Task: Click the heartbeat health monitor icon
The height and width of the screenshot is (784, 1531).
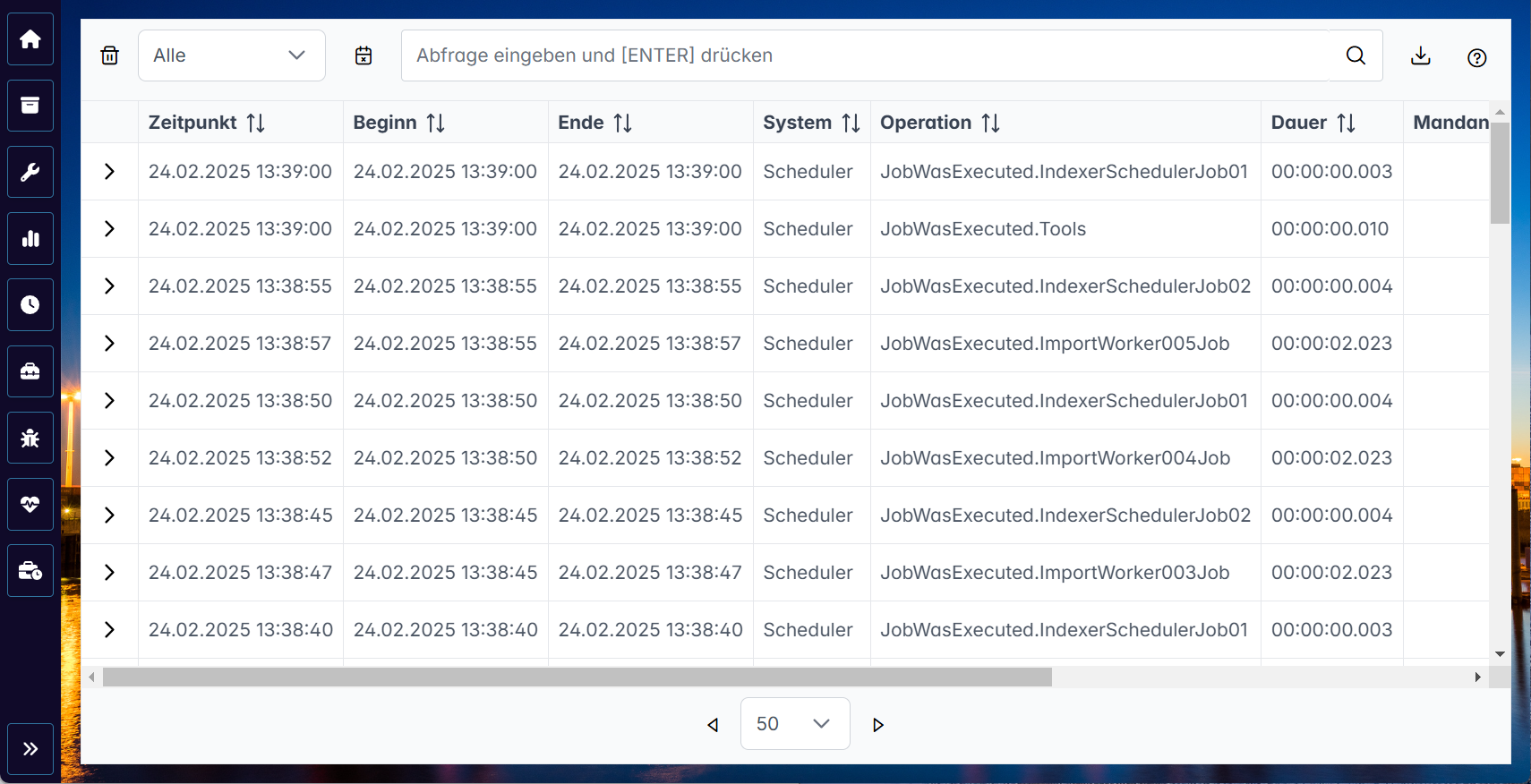Action: [30, 504]
